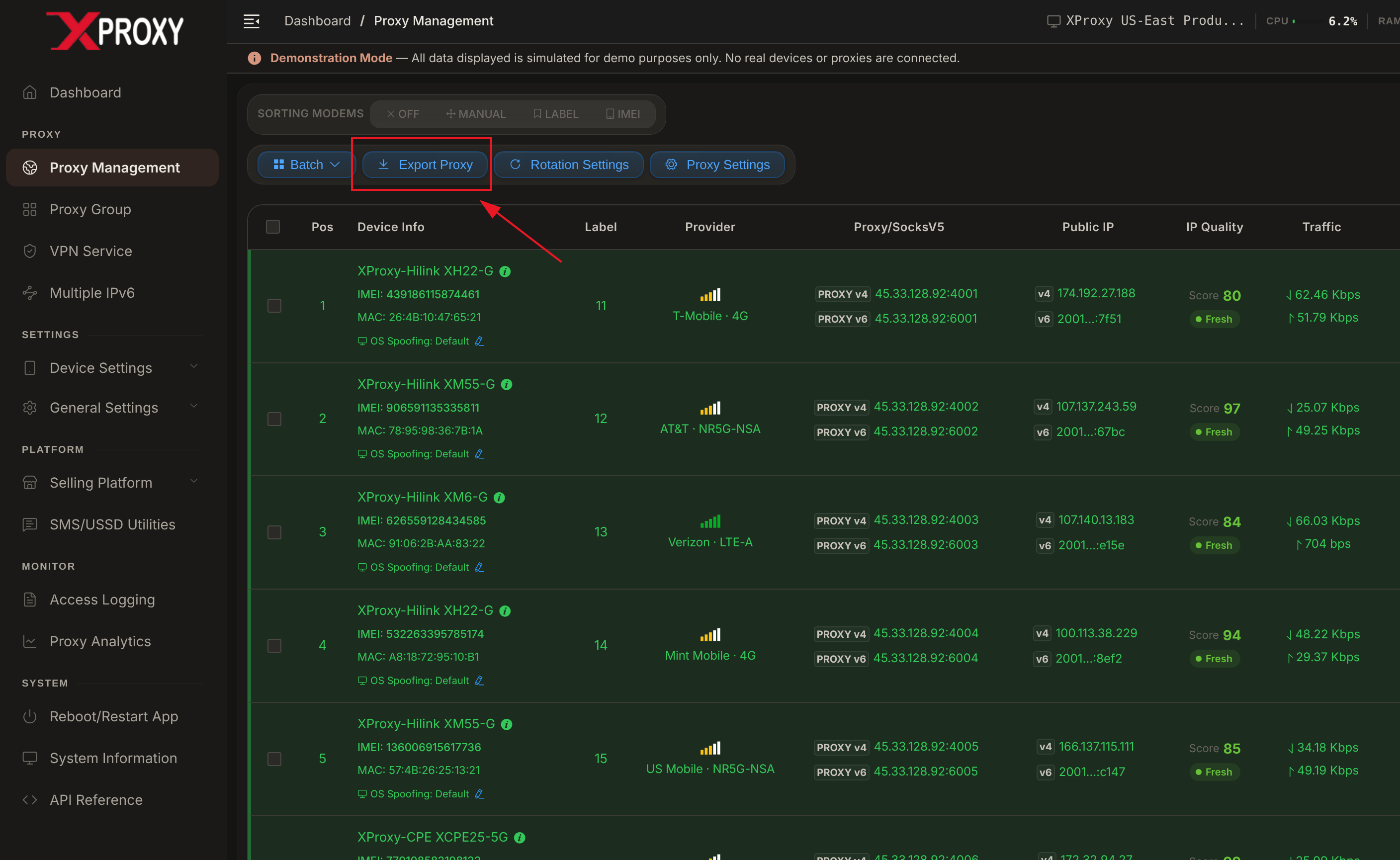Open Proxy Analytics page

[x=112, y=641]
